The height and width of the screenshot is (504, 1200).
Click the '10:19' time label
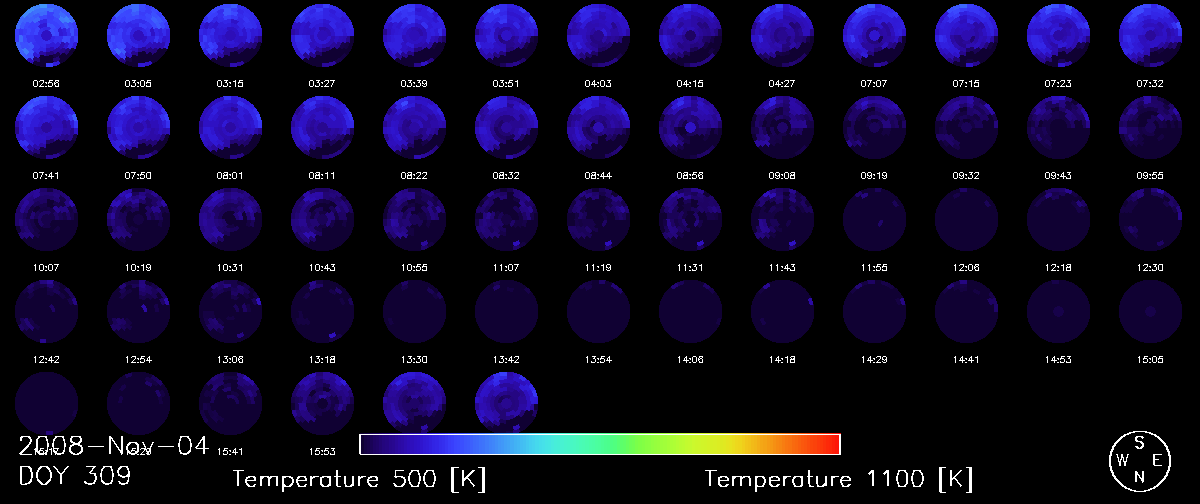pyautogui.click(x=138, y=268)
